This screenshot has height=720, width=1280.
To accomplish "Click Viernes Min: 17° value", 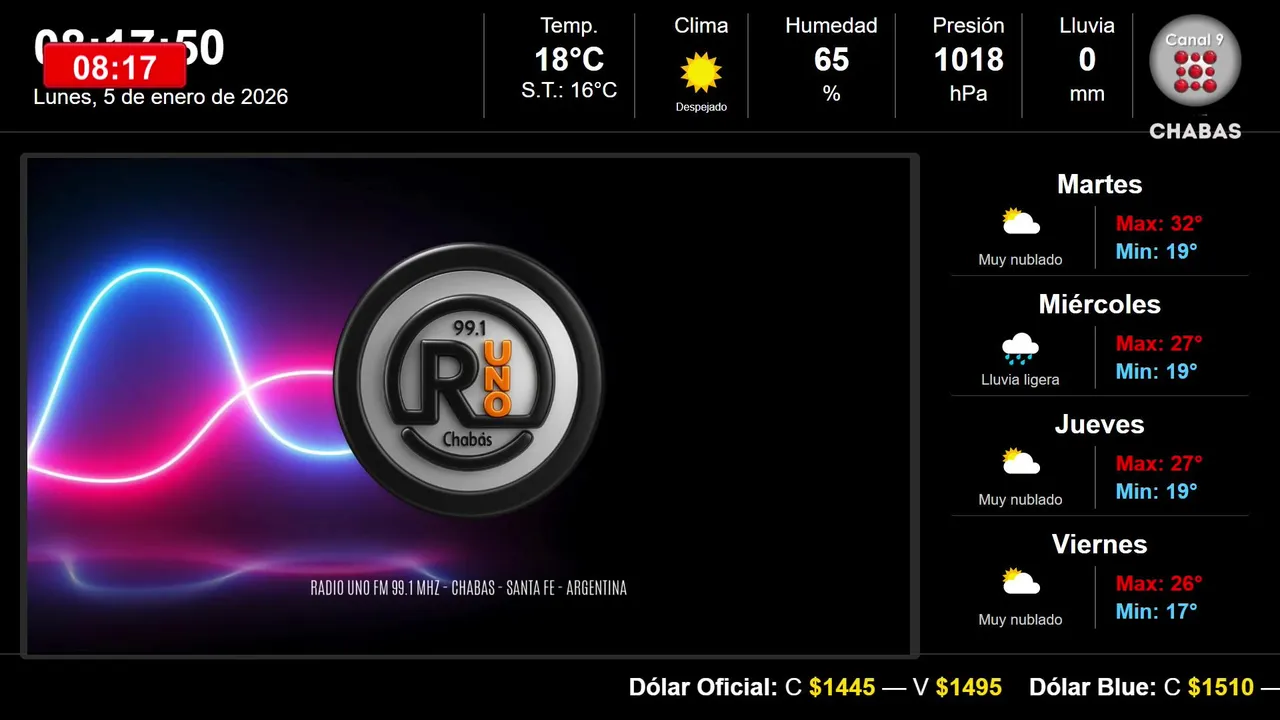I will [x=1156, y=611].
